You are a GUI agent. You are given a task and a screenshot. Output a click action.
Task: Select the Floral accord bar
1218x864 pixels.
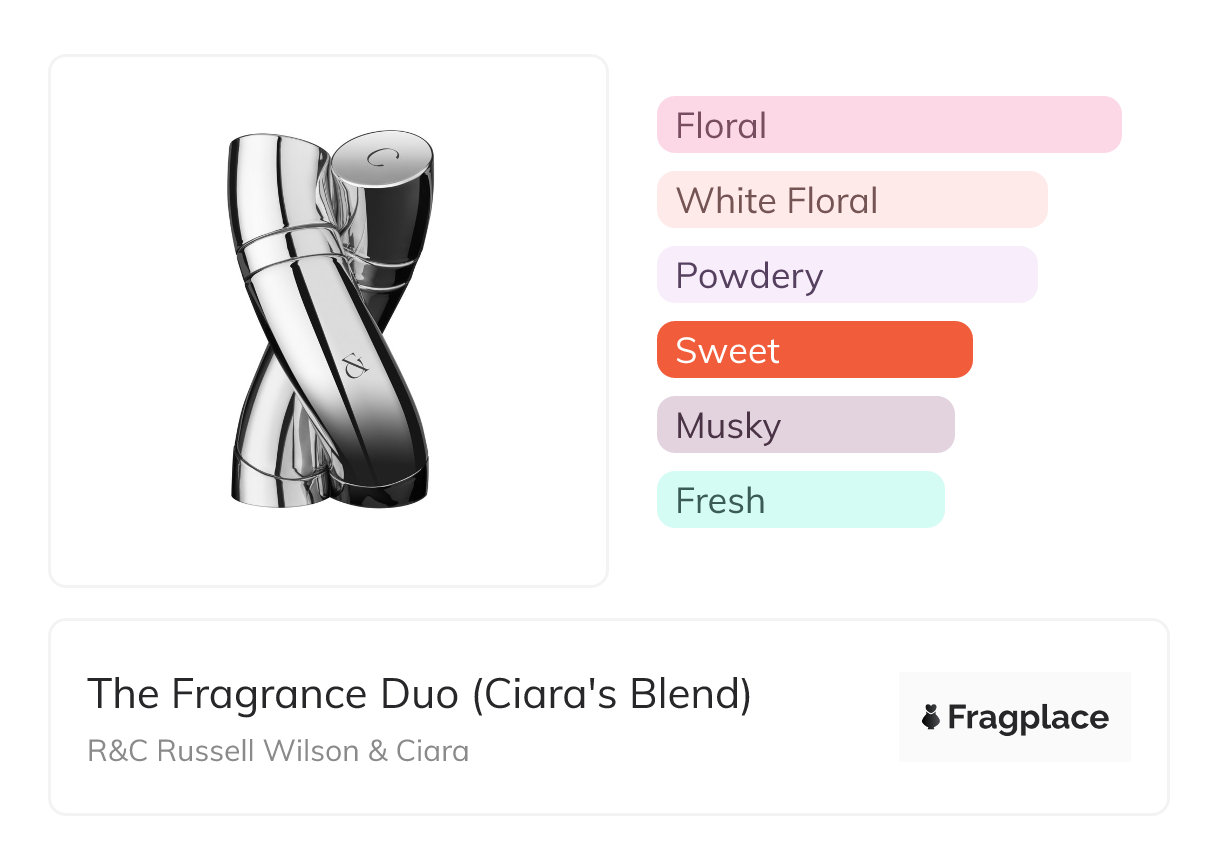888,125
